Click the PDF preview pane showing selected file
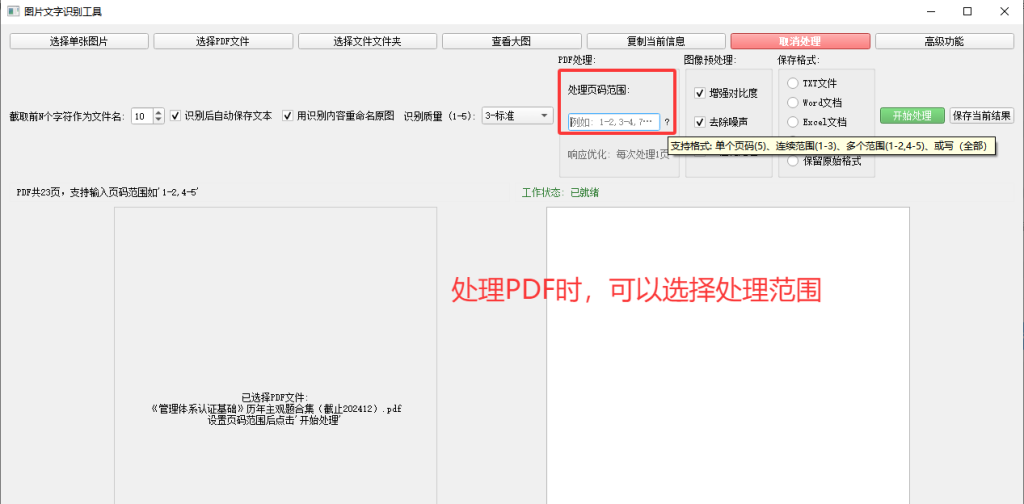This screenshot has height=504, width=1024. click(276, 356)
